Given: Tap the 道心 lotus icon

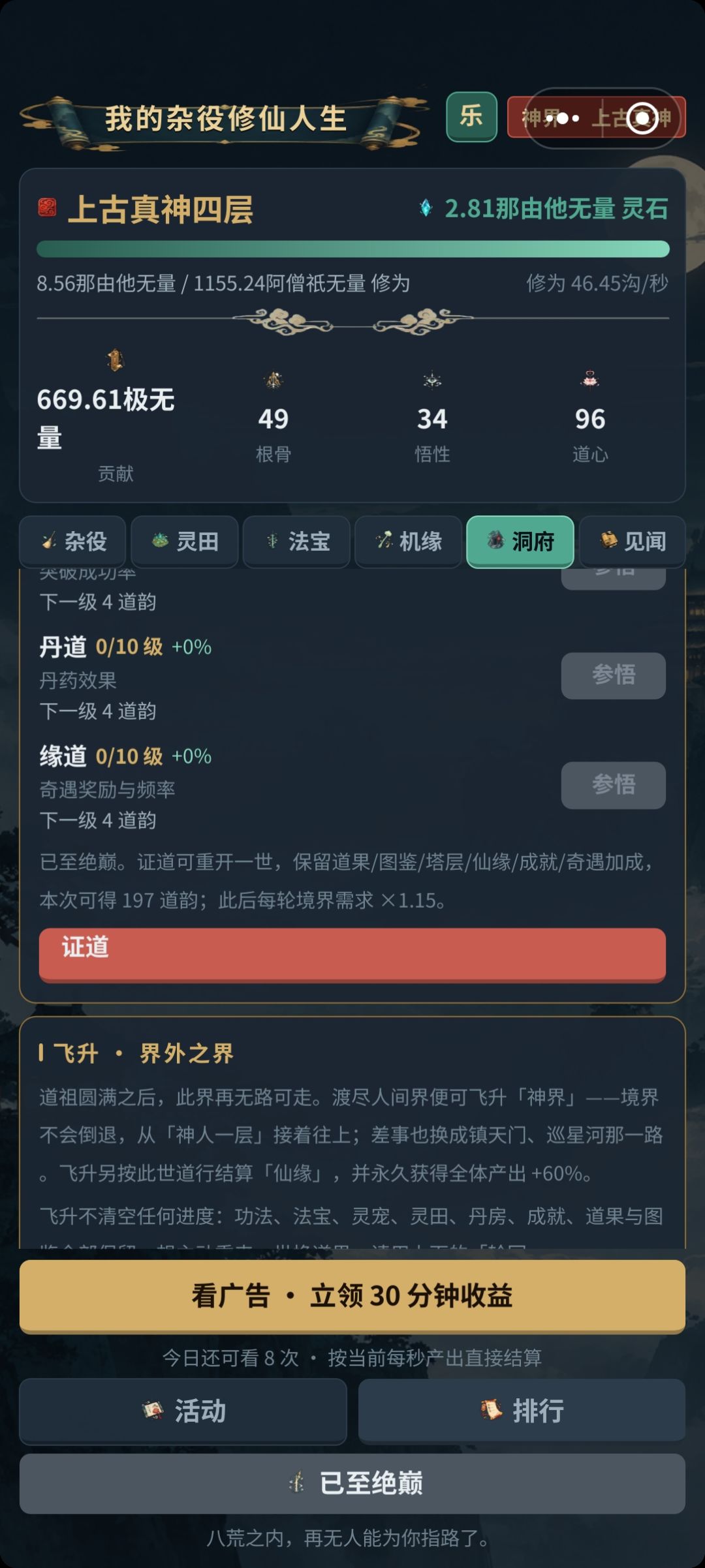Looking at the screenshot, I should tap(590, 379).
